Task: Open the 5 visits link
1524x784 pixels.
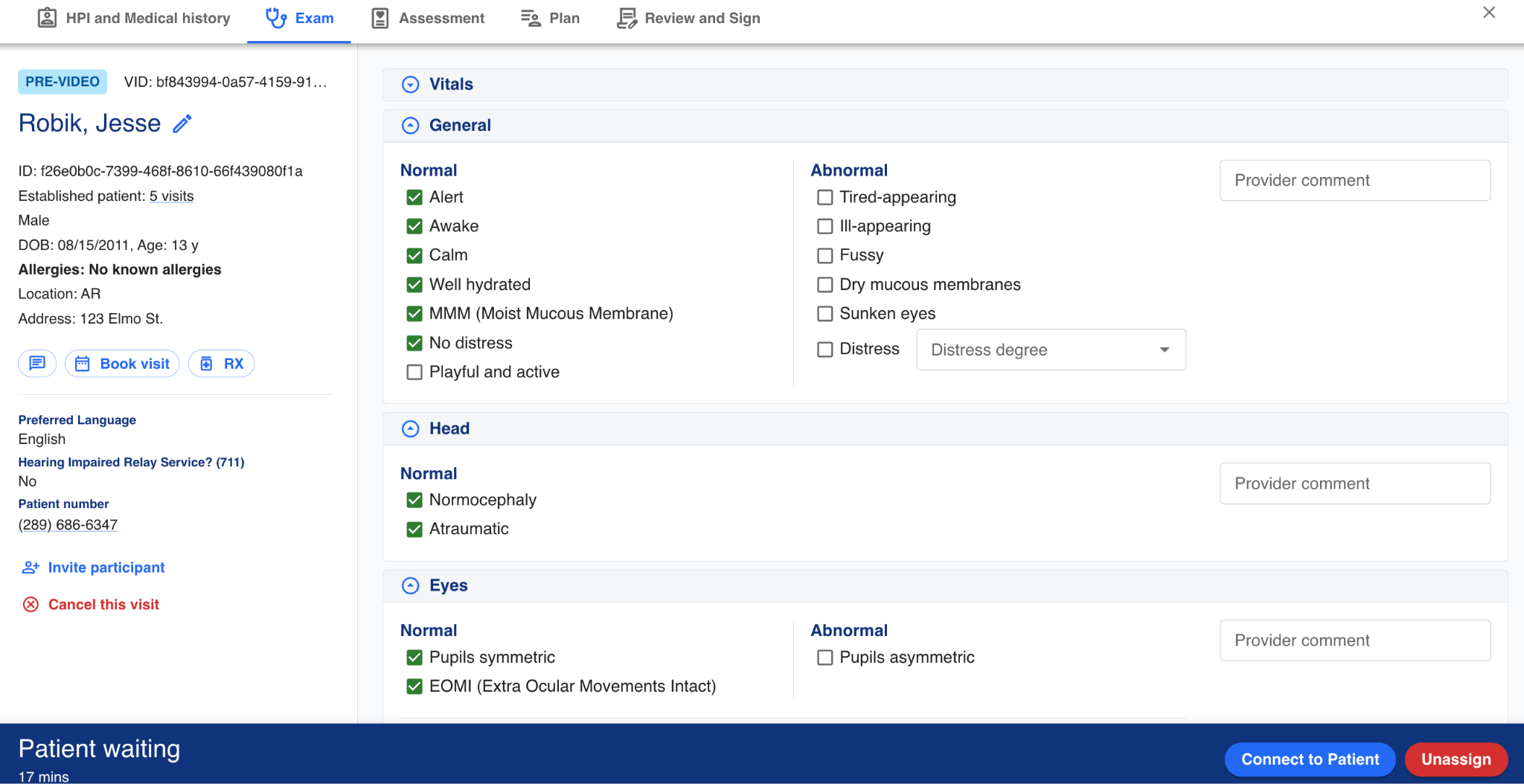Action: point(171,196)
